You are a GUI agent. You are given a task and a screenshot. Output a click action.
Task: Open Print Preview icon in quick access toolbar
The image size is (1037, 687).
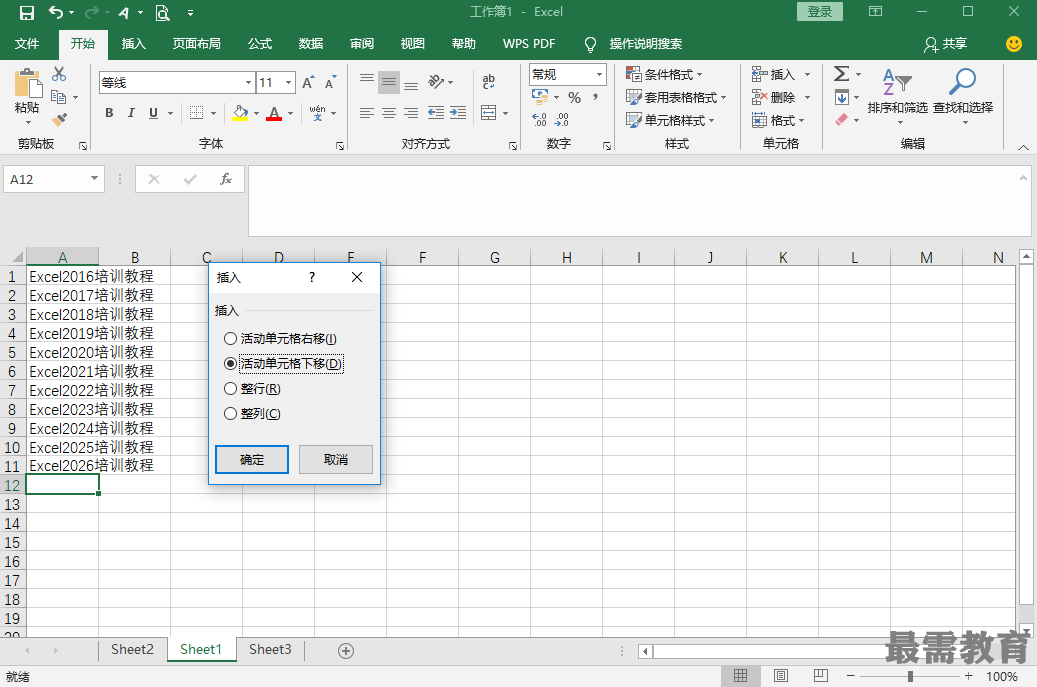coord(162,13)
